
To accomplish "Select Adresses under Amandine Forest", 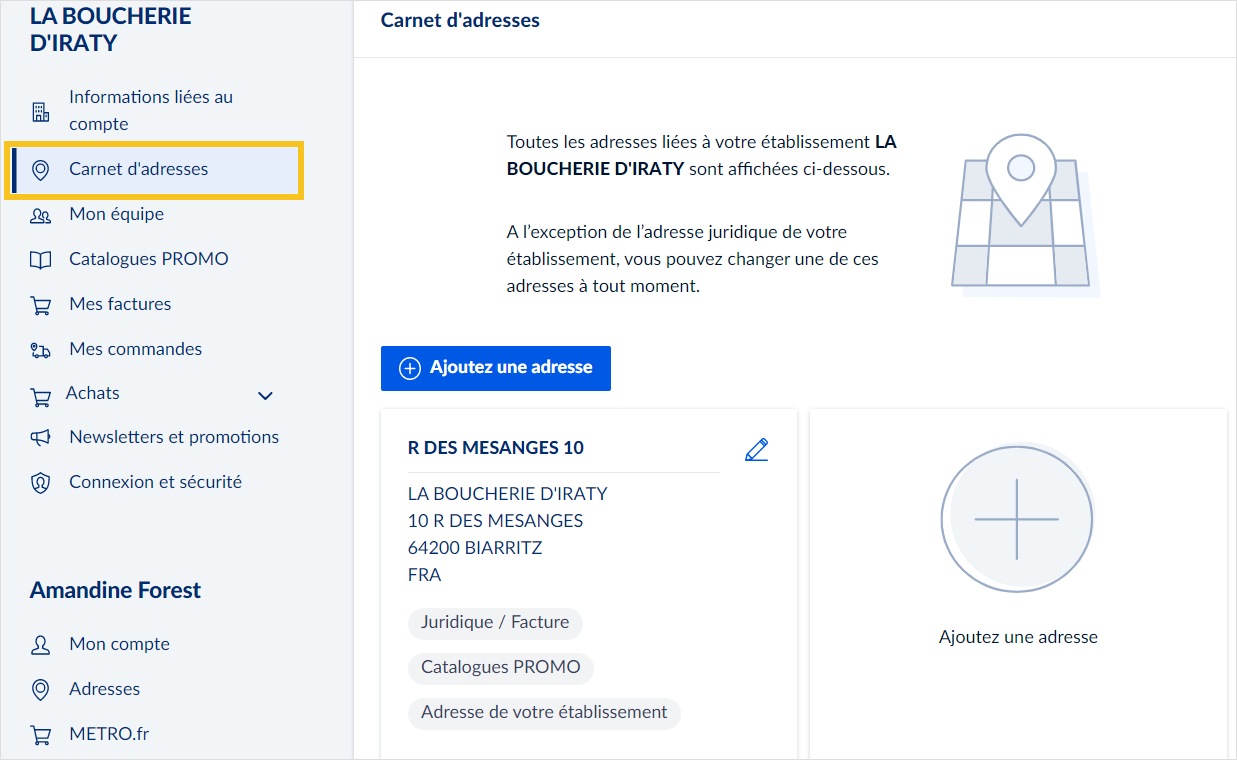I will click(104, 689).
